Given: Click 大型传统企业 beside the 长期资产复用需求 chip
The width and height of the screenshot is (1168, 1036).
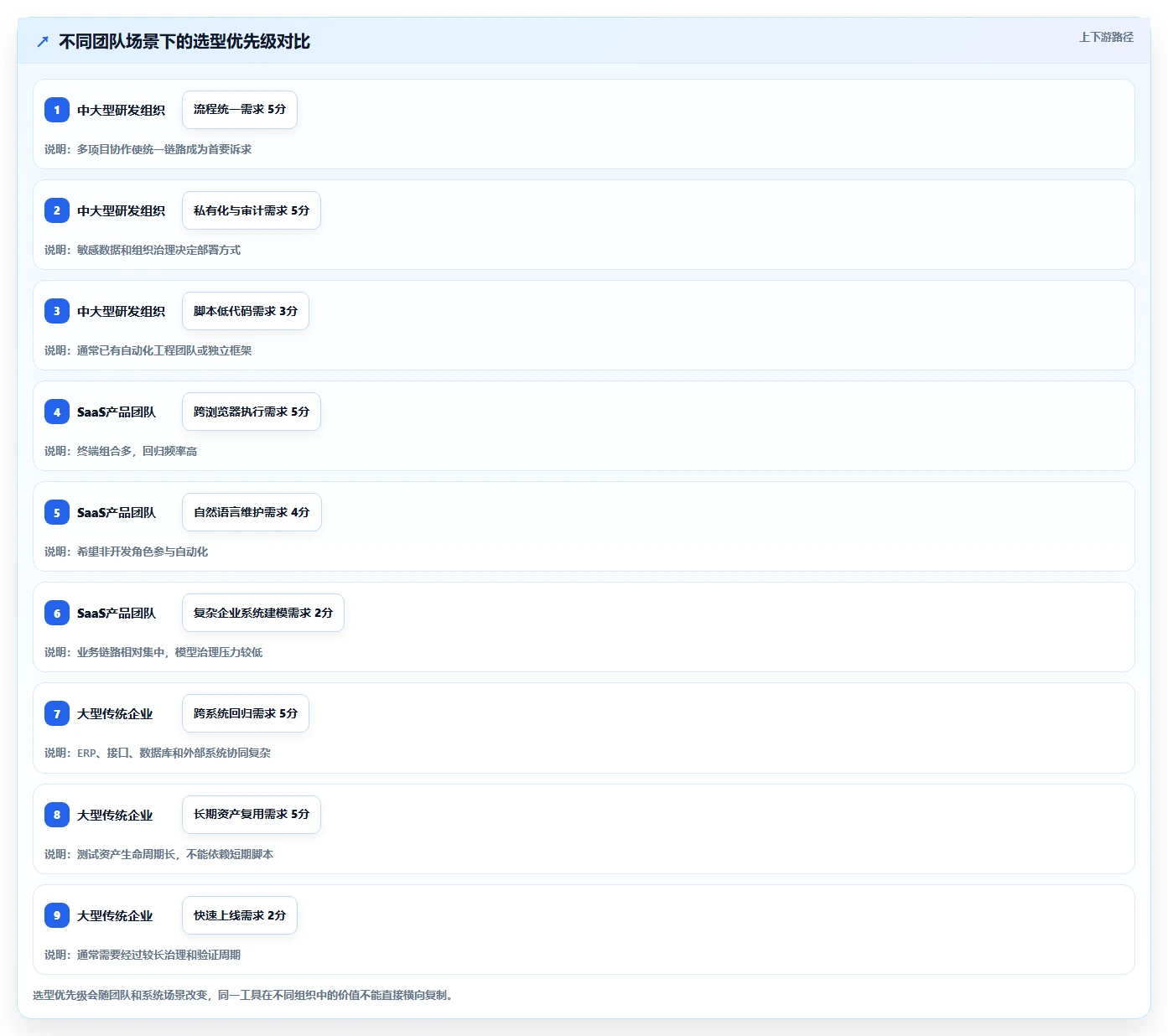Looking at the screenshot, I should [x=115, y=815].
